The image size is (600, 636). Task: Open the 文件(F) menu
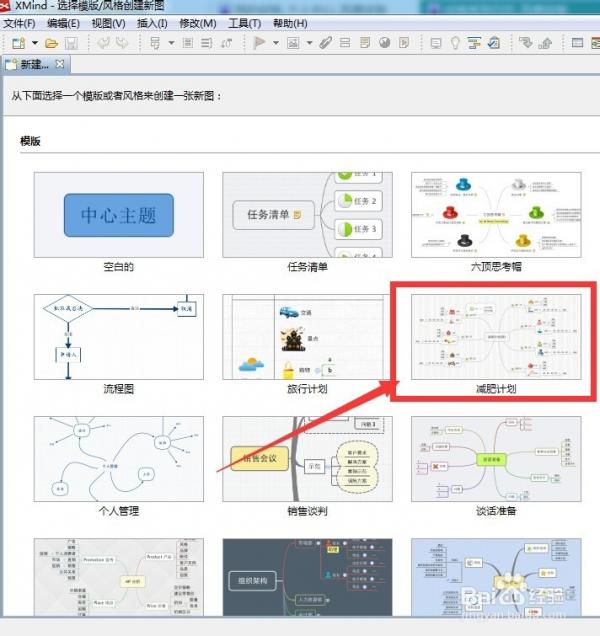[x=19, y=24]
